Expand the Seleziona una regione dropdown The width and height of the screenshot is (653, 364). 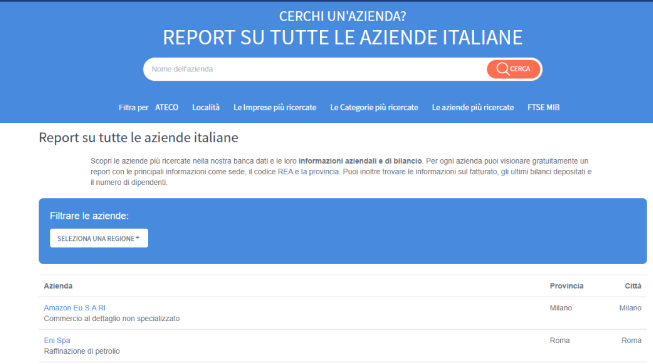(x=99, y=238)
